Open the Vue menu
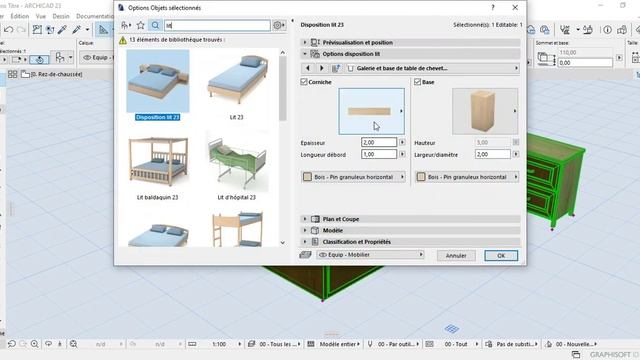 point(40,16)
